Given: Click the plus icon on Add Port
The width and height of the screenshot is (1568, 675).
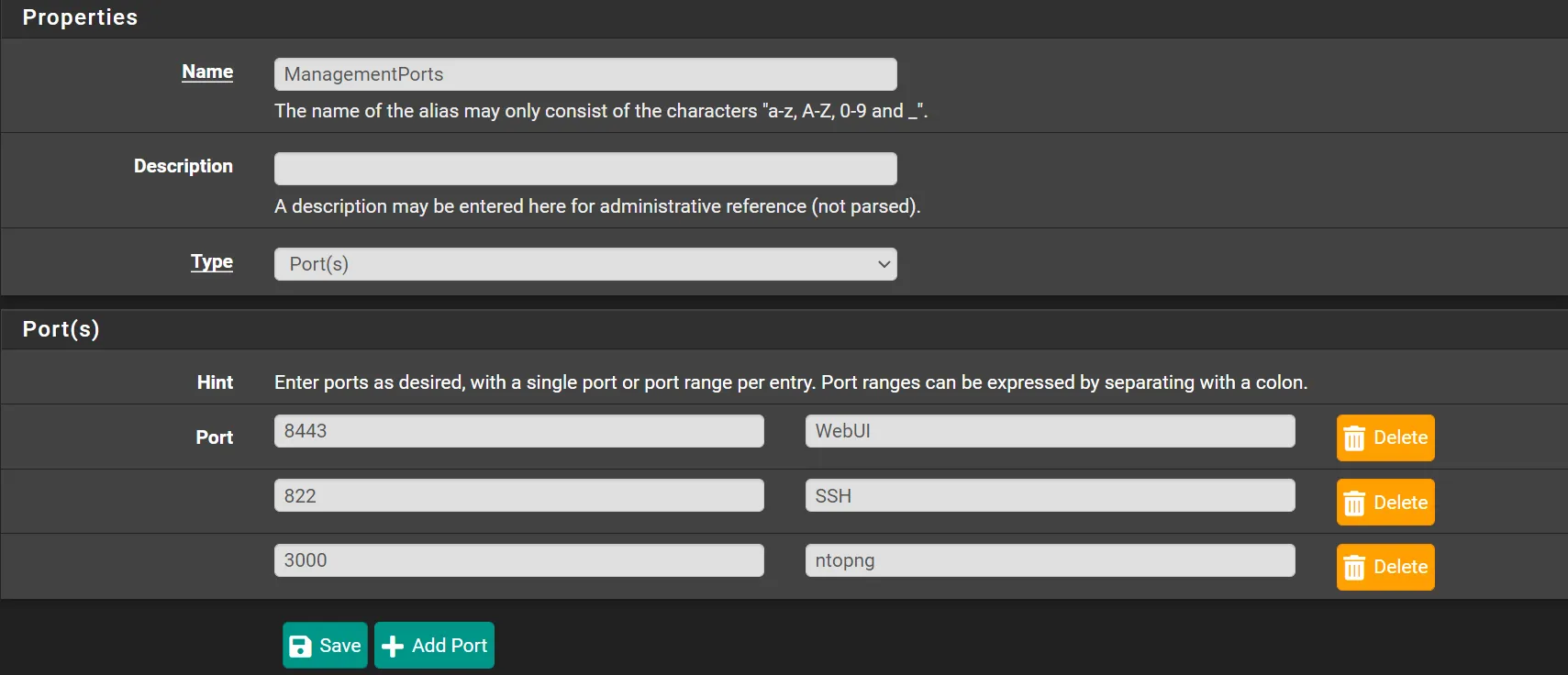Looking at the screenshot, I should [393, 647].
